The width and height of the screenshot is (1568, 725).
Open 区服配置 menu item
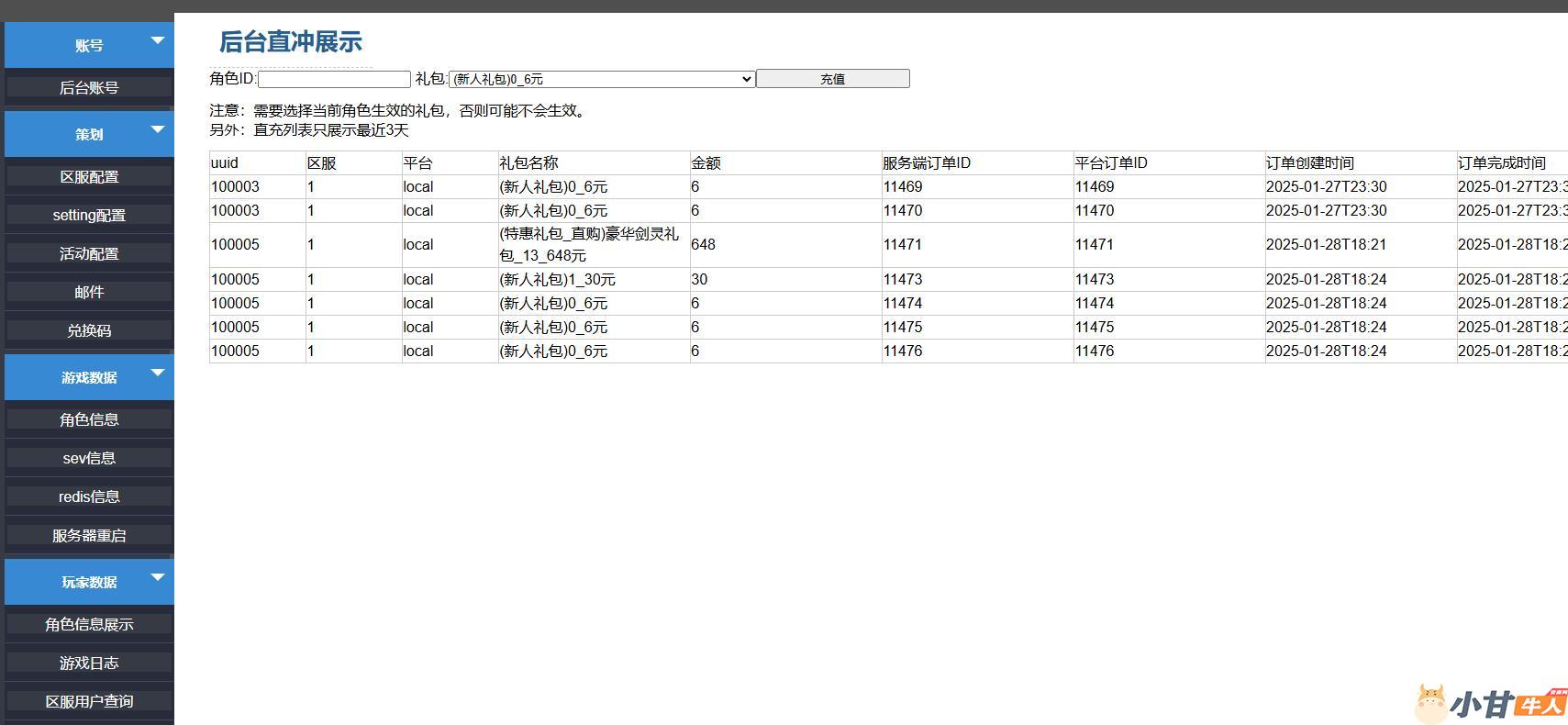click(x=89, y=177)
